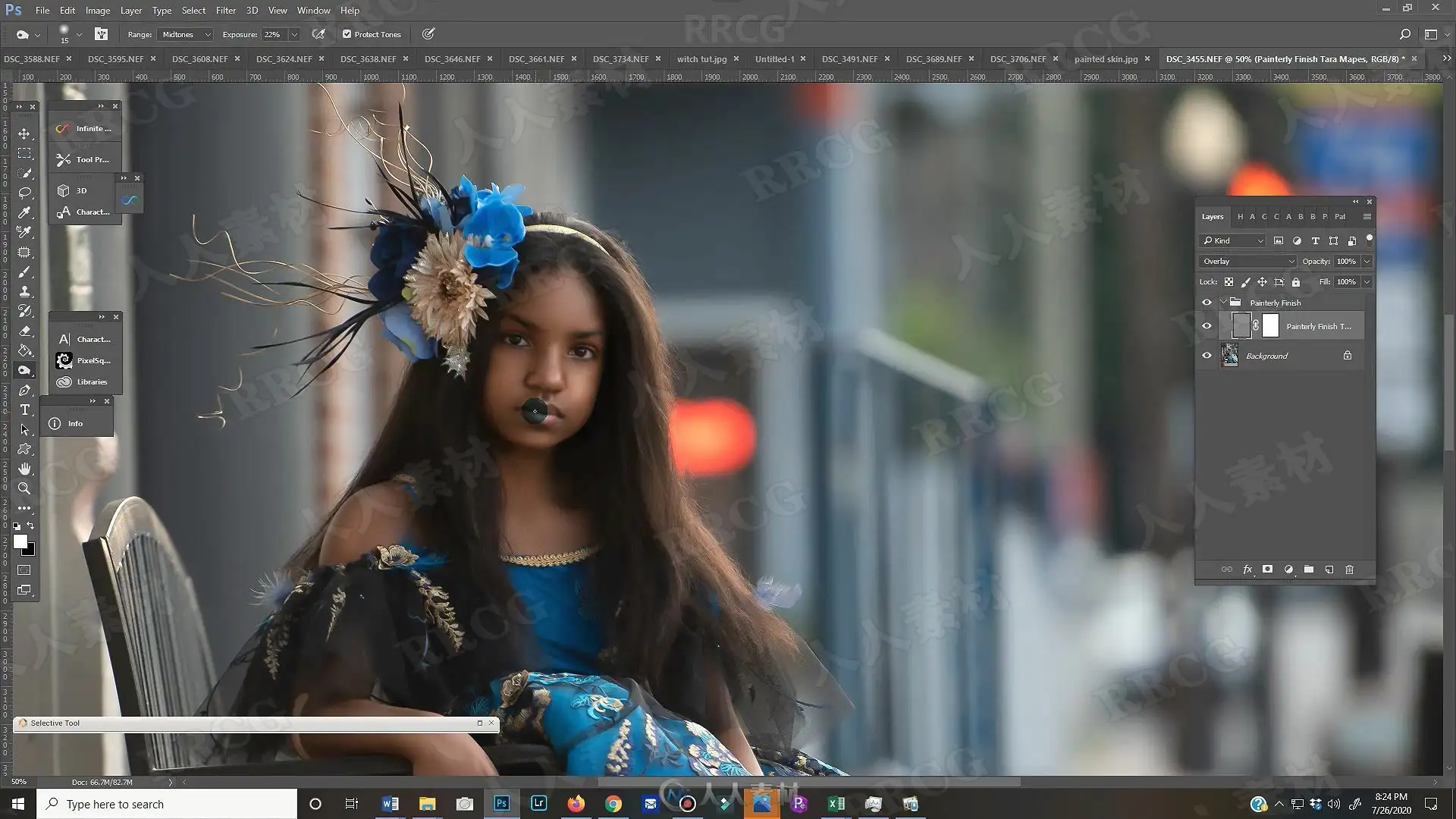Swap foreground and background colors

click(30, 525)
